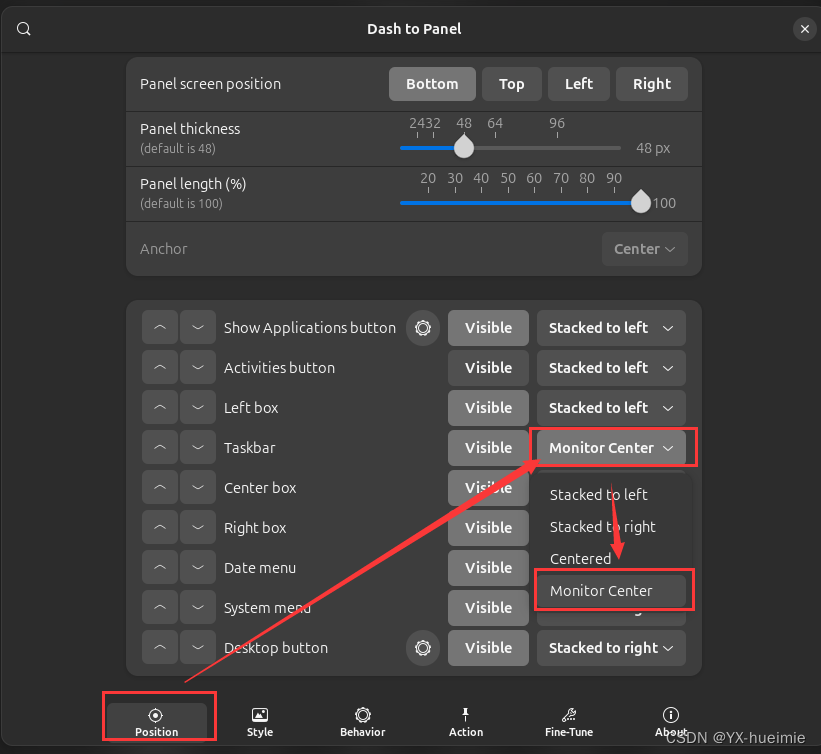Switch to the Behavior tab
Image resolution: width=821 pixels, height=754 pixels.
(362, 722)
